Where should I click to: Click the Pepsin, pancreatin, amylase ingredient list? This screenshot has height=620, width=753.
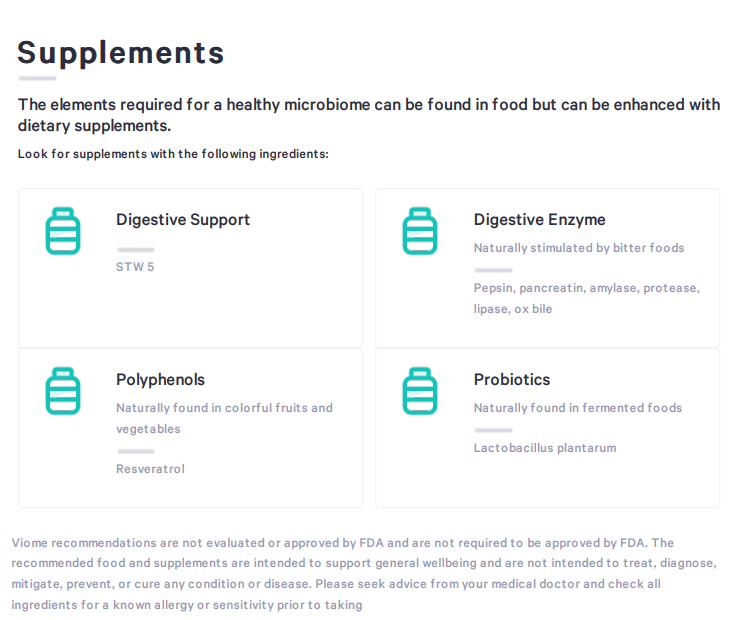587,298
